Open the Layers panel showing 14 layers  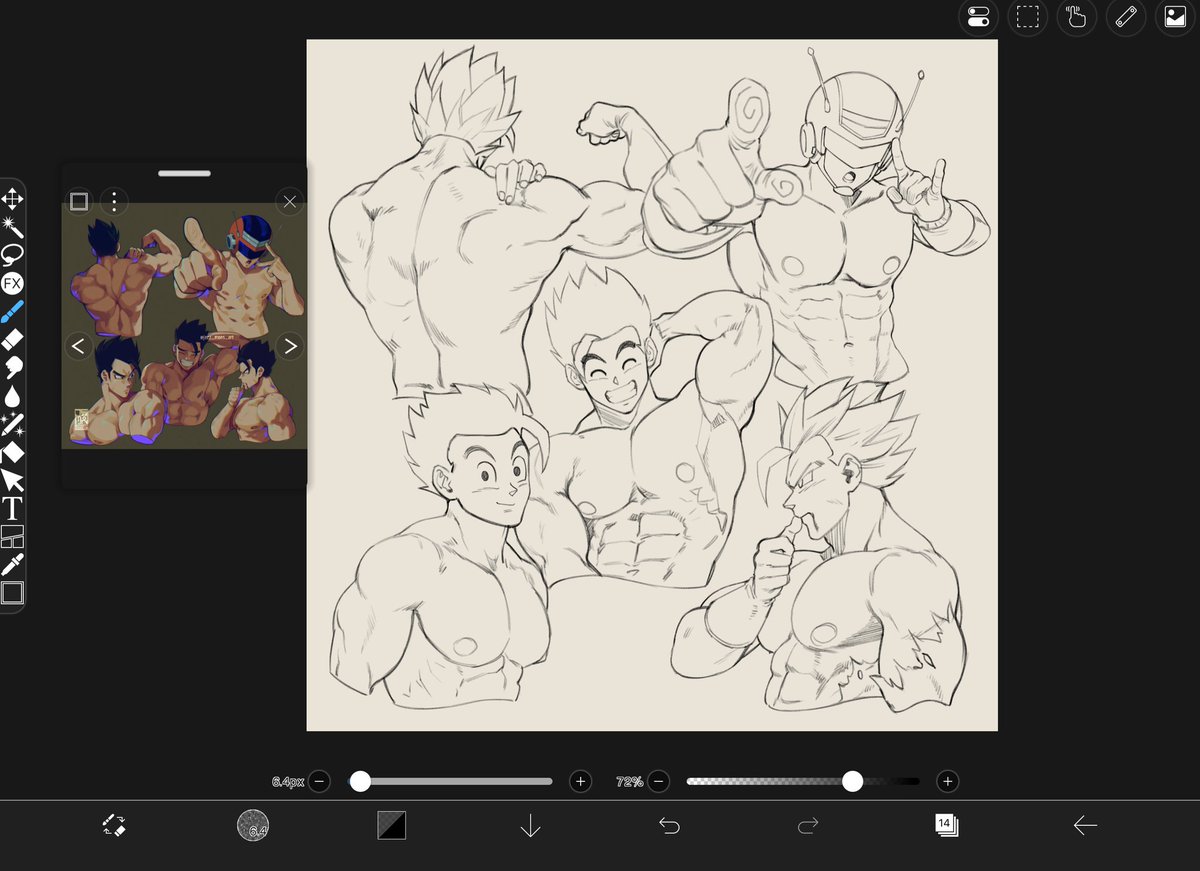coord(946,825)
